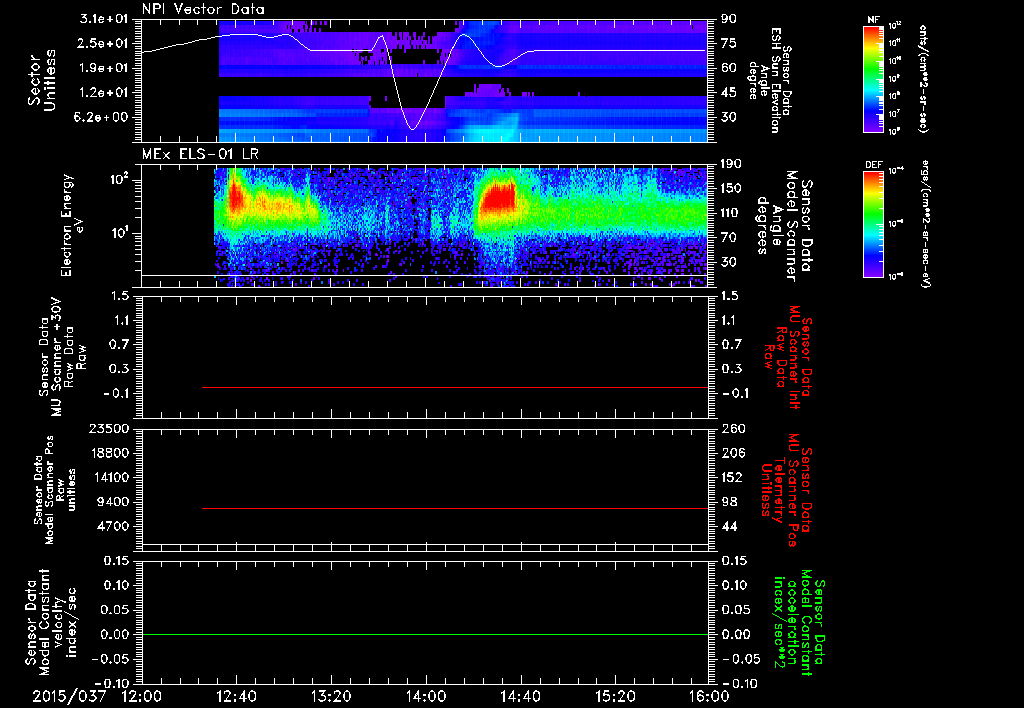Click the "206" telemetry tick label
1024x708 pixels.
(732, 453)
